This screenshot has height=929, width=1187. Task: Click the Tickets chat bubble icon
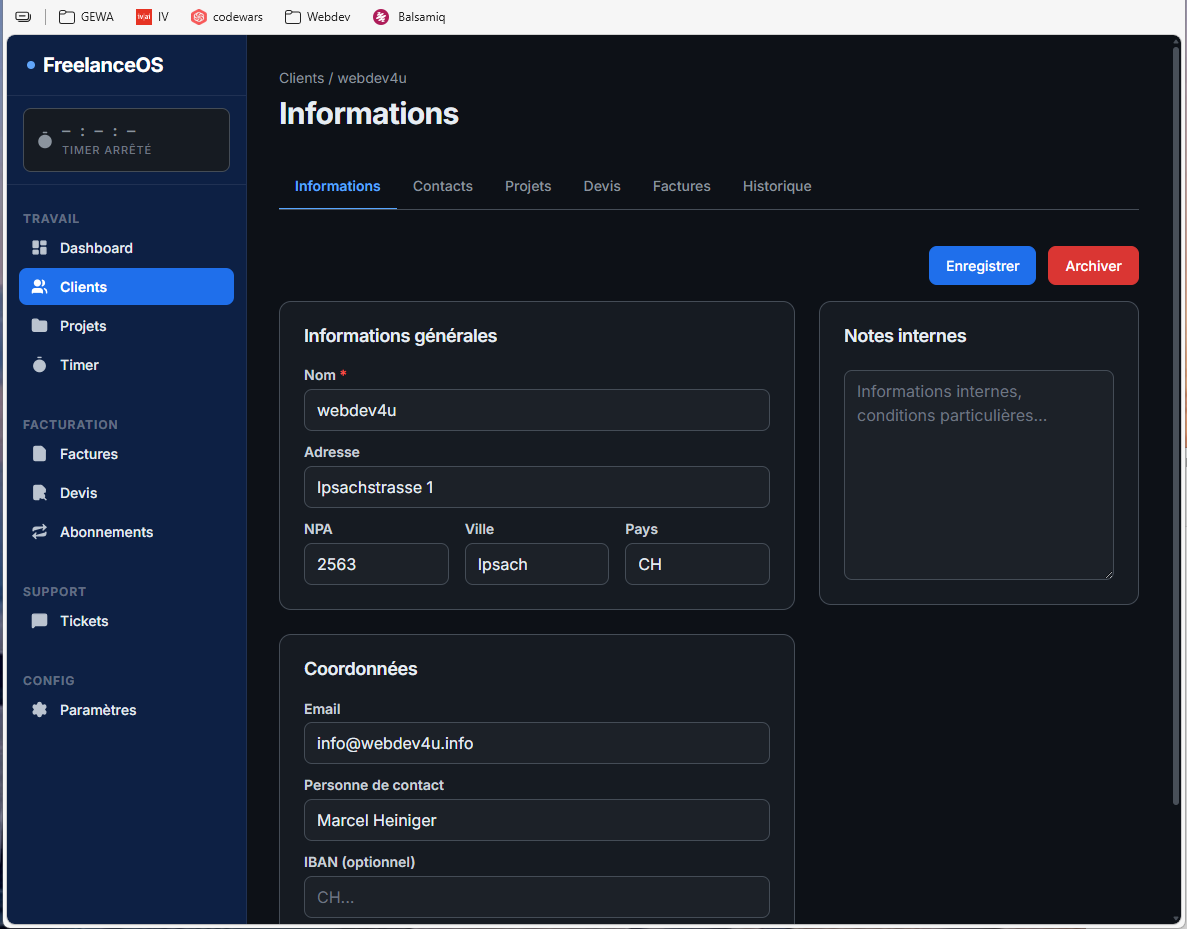click(40, 621)
